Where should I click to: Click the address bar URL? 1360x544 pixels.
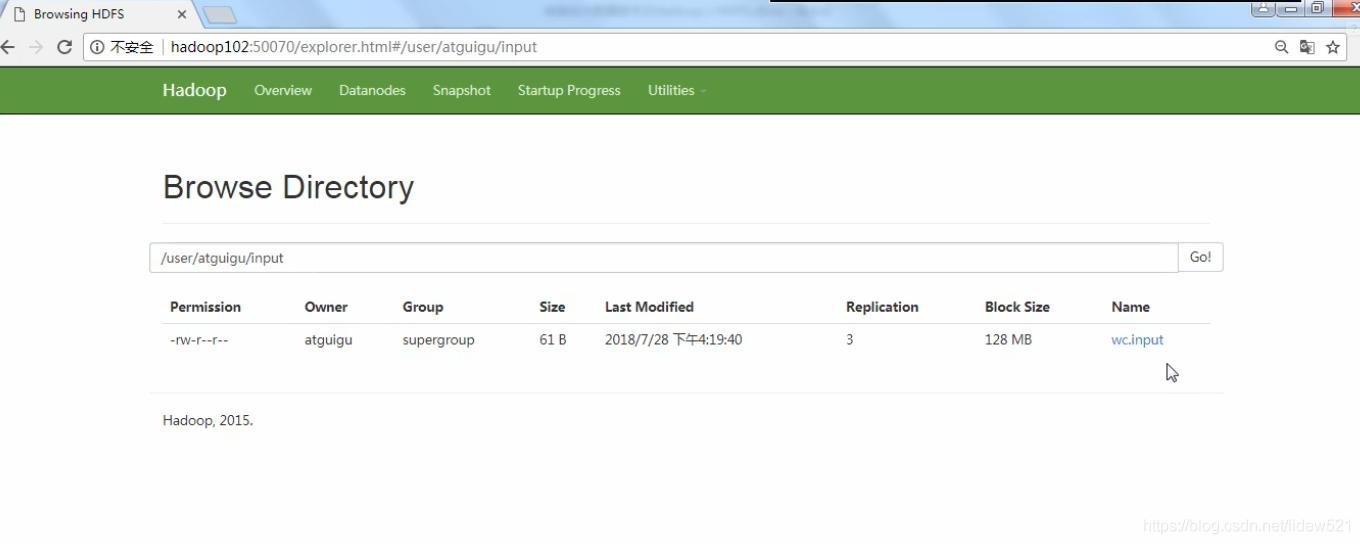point(354,47)
